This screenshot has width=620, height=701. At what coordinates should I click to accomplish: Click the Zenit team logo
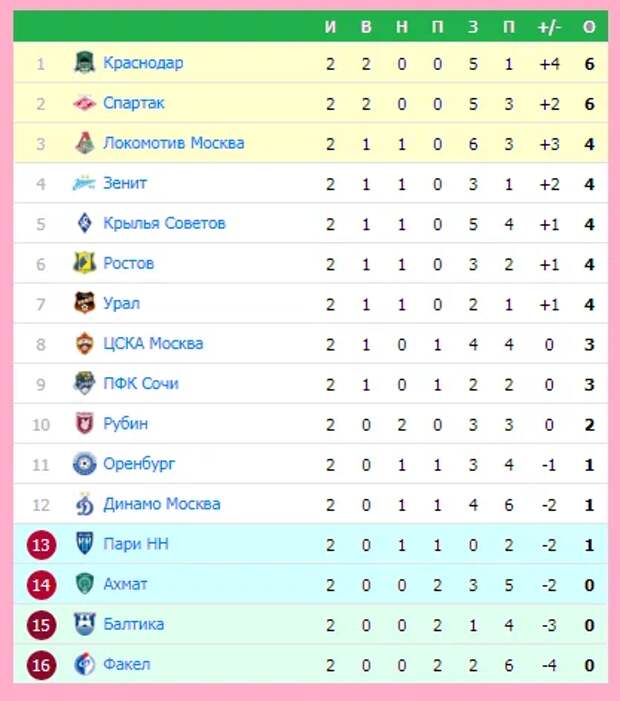(84, 183)
